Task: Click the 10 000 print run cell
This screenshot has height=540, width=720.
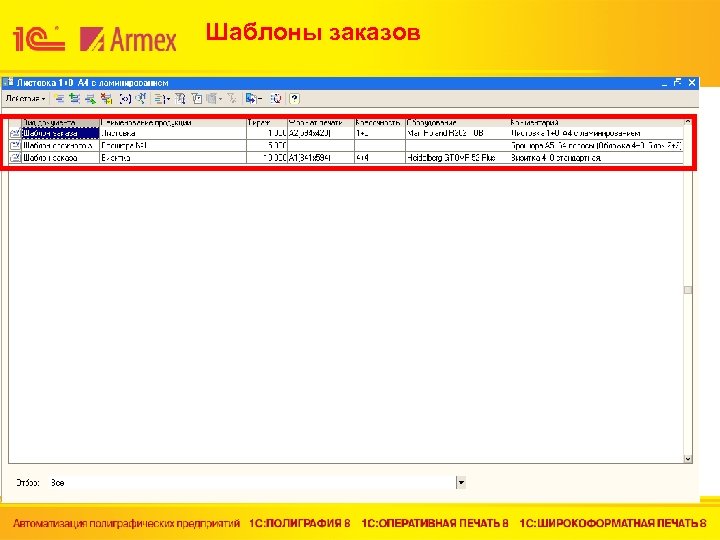Action: [267, 158]
